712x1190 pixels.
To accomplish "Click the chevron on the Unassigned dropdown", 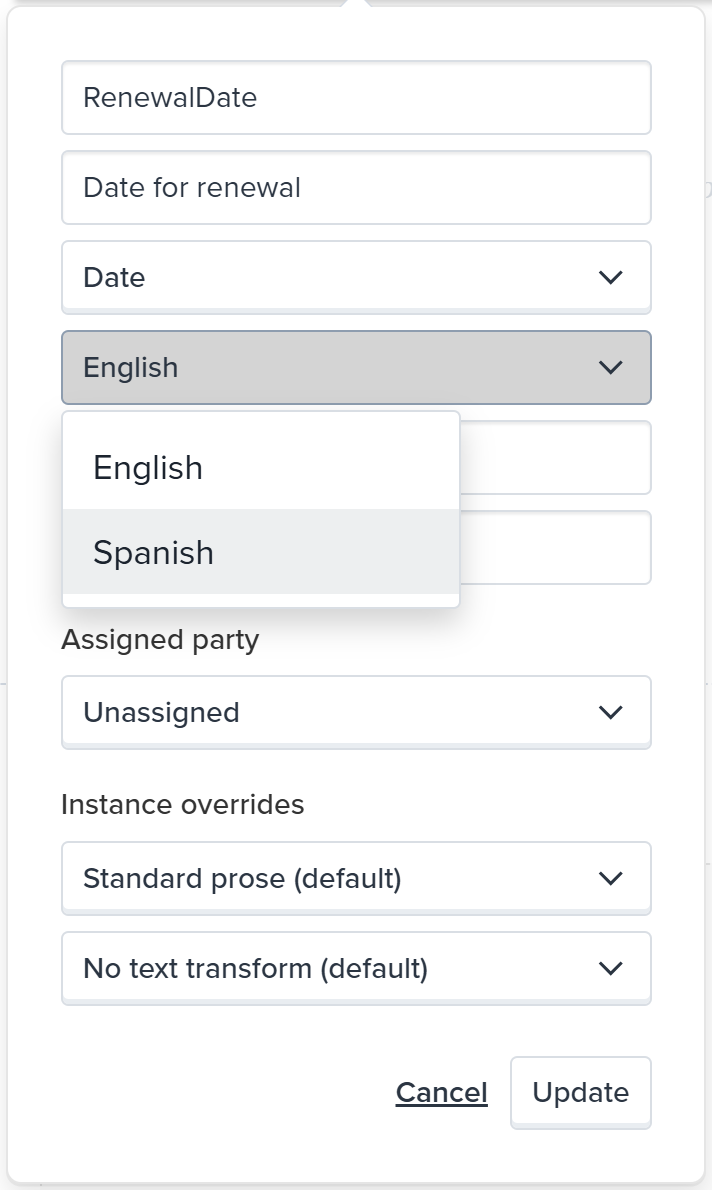I will point(610,712).
